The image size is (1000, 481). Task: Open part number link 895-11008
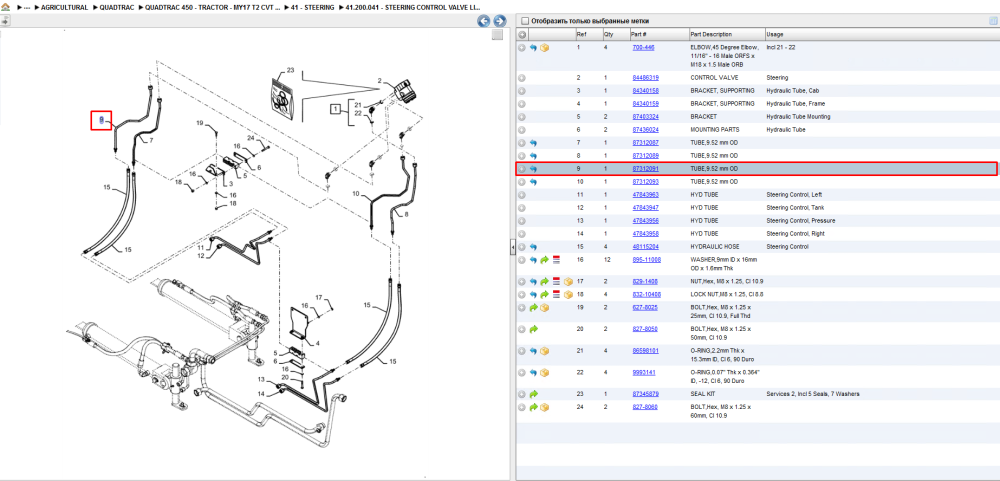tap(646, 260)
